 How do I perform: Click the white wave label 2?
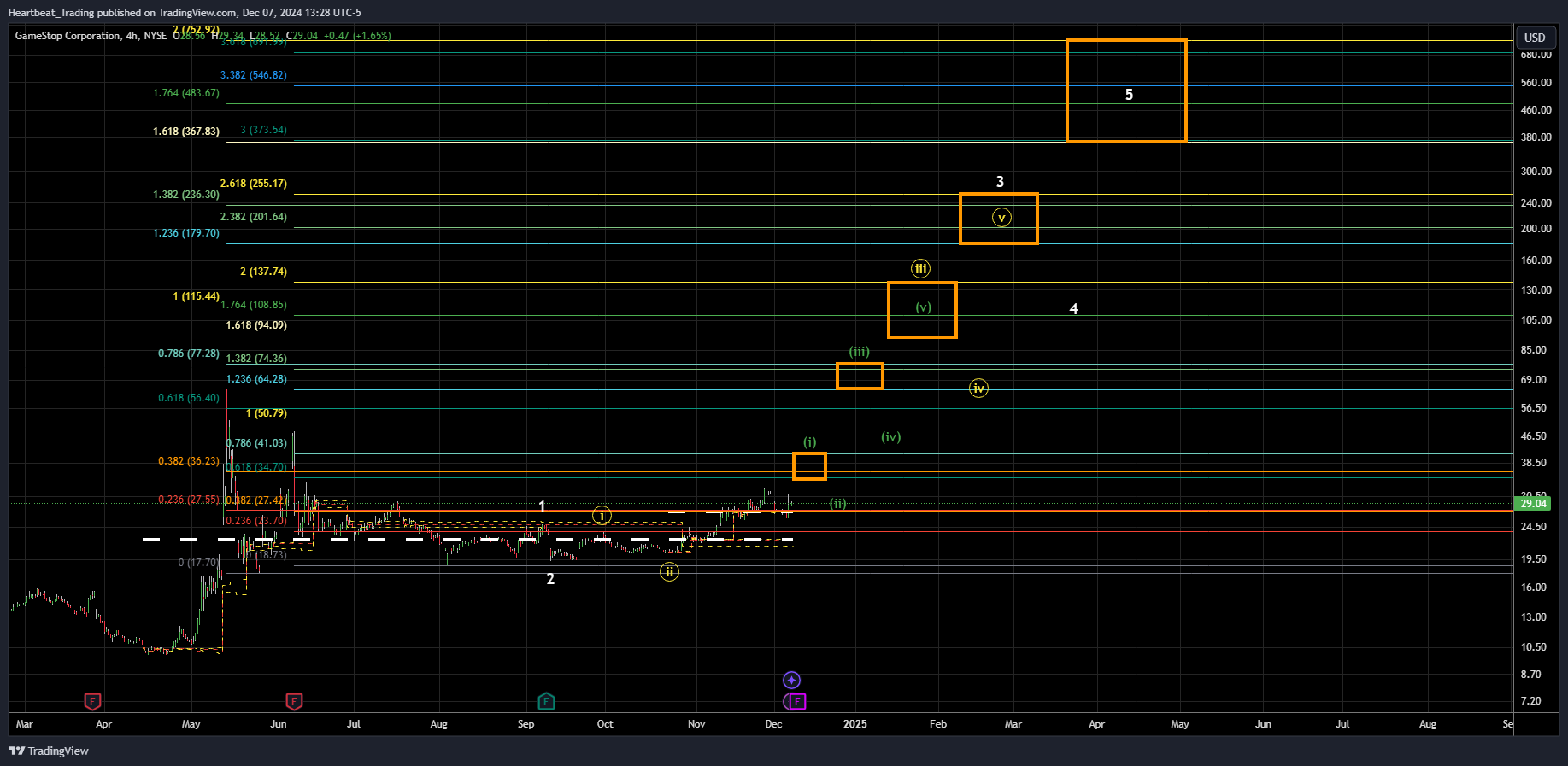[550, 579]
